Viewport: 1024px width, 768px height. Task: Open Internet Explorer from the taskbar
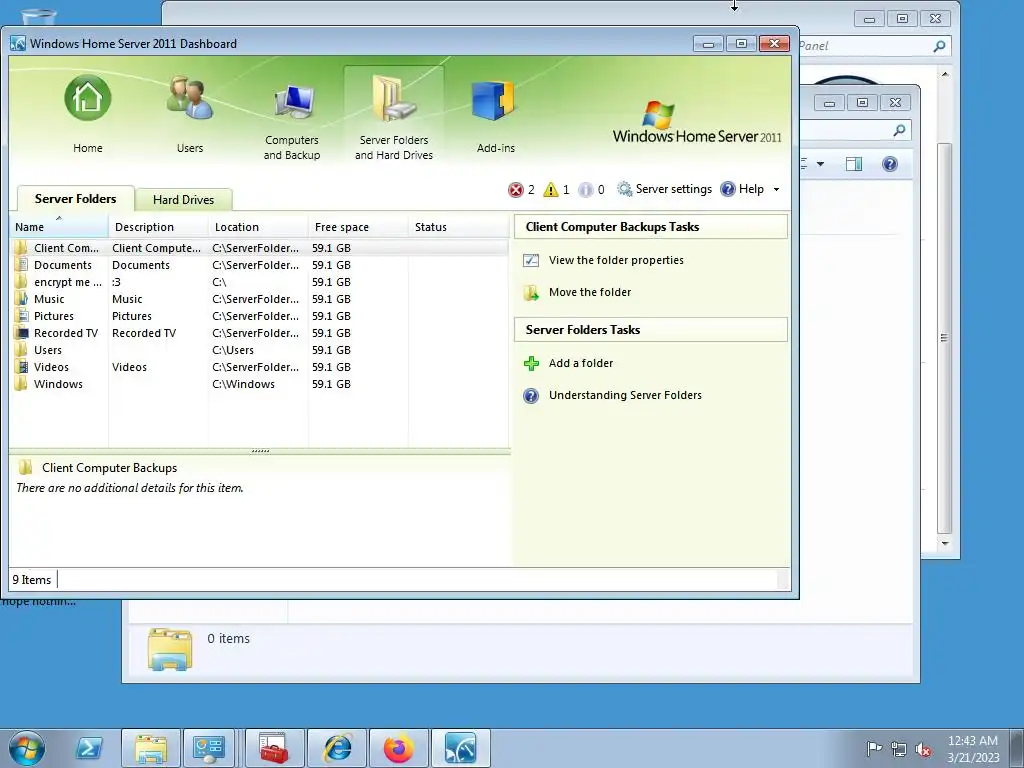[x=337, y=748]
